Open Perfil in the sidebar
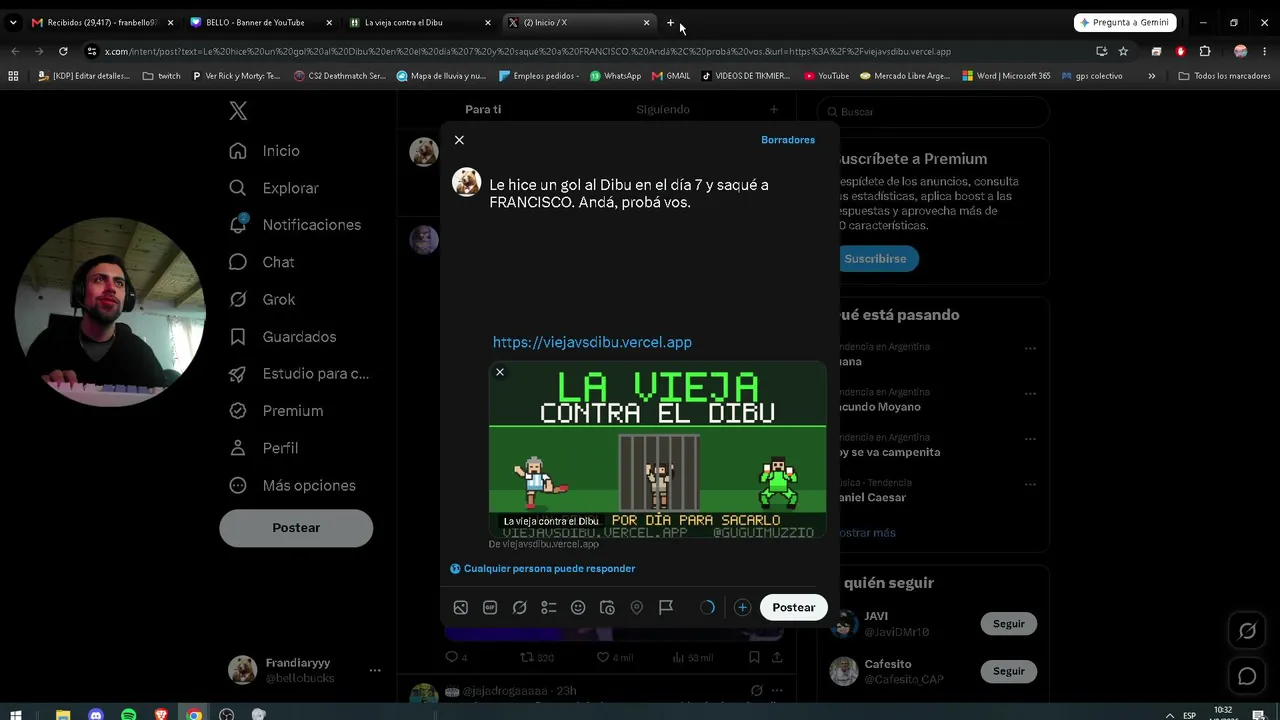Screen dimensions: 1280x720 click(x=264, y=448)
